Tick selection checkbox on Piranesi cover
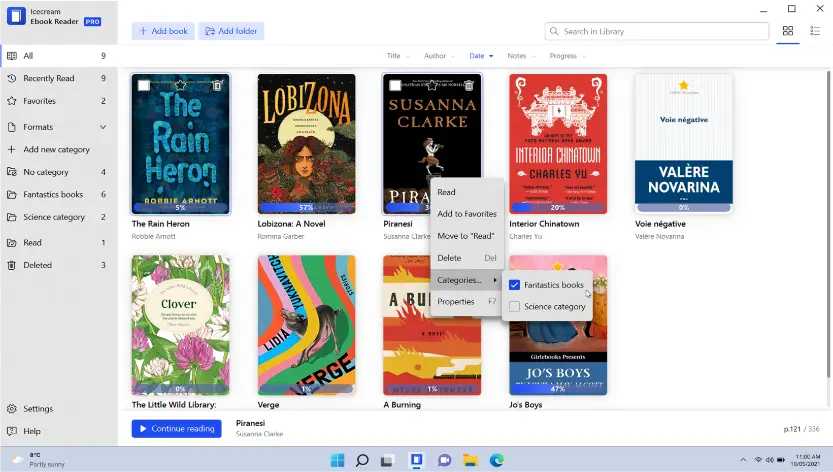The height and width of the screenshot is (472, 833). click(395, 85)
